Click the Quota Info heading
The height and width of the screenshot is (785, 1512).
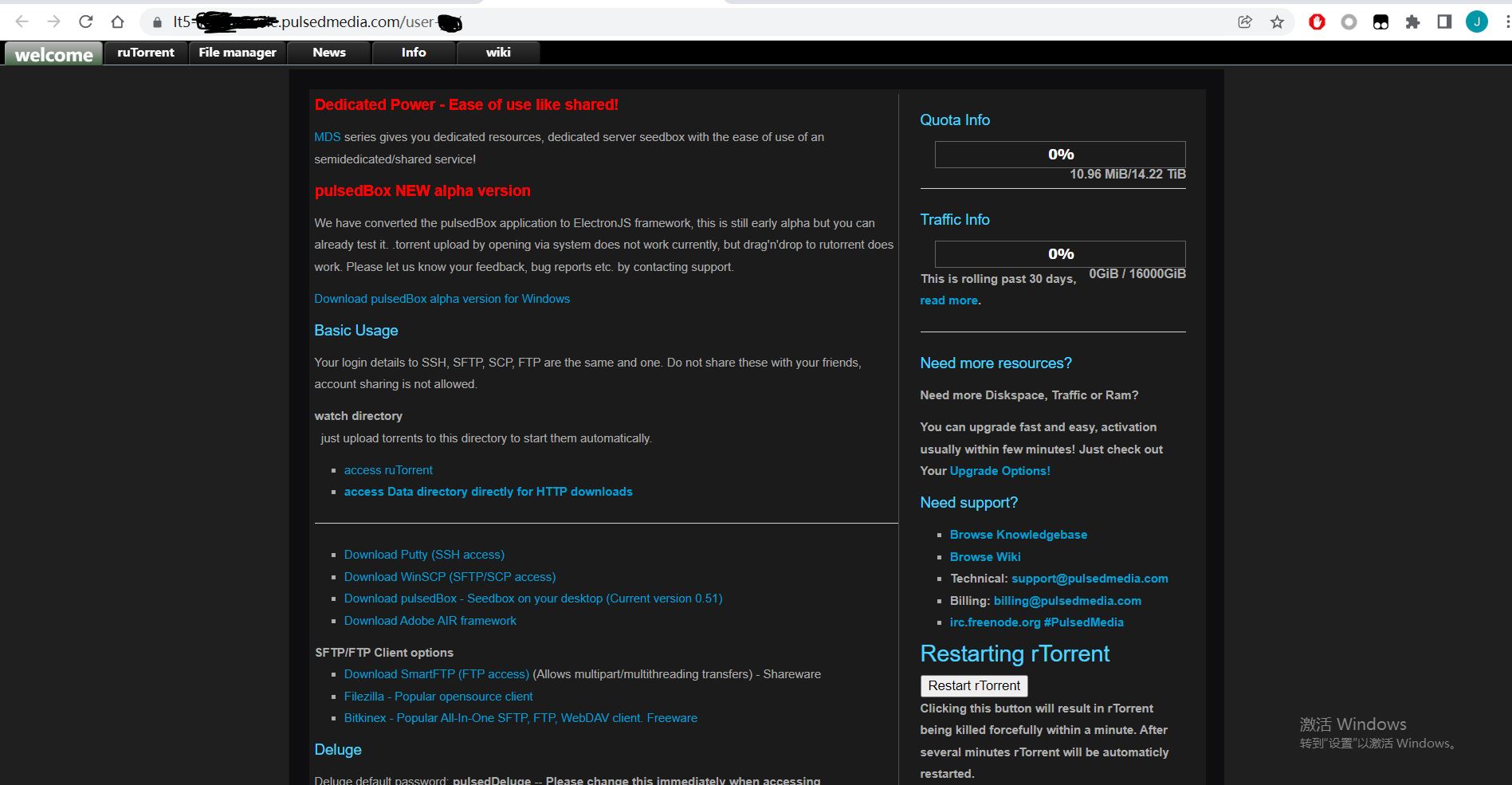pyautogui.click(x=955, y=120)
